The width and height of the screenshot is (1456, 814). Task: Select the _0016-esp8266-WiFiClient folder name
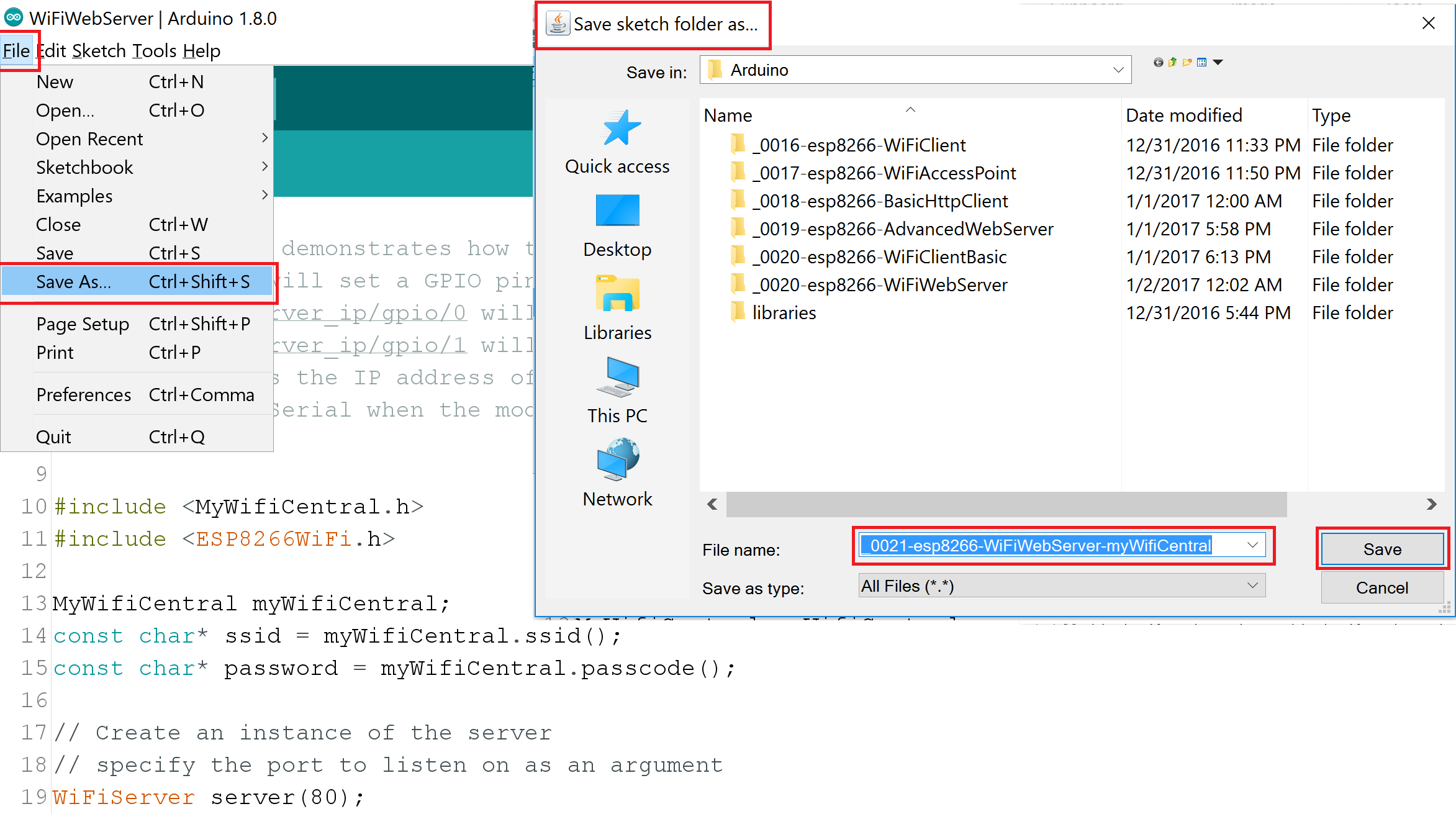click(859, 145)
